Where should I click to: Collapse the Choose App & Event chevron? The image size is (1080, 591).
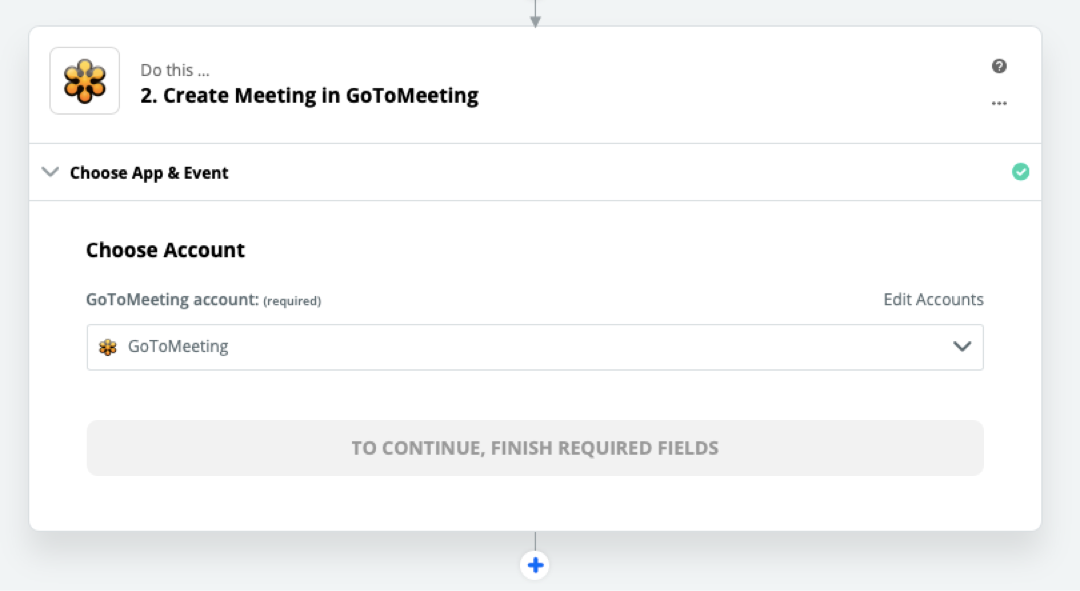50,172
